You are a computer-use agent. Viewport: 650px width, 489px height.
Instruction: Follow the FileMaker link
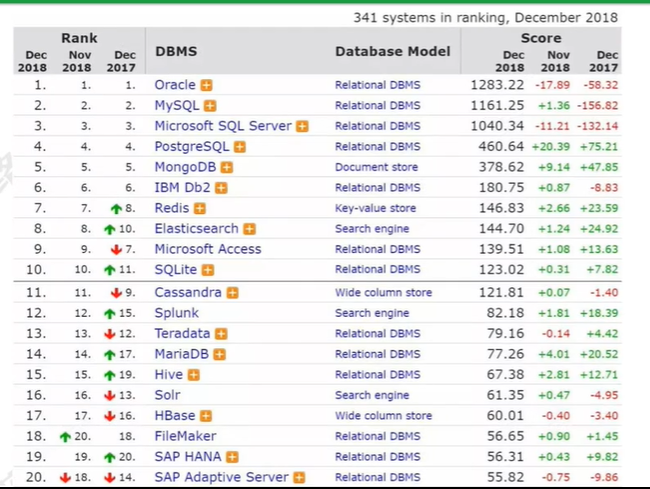point(185,436)
